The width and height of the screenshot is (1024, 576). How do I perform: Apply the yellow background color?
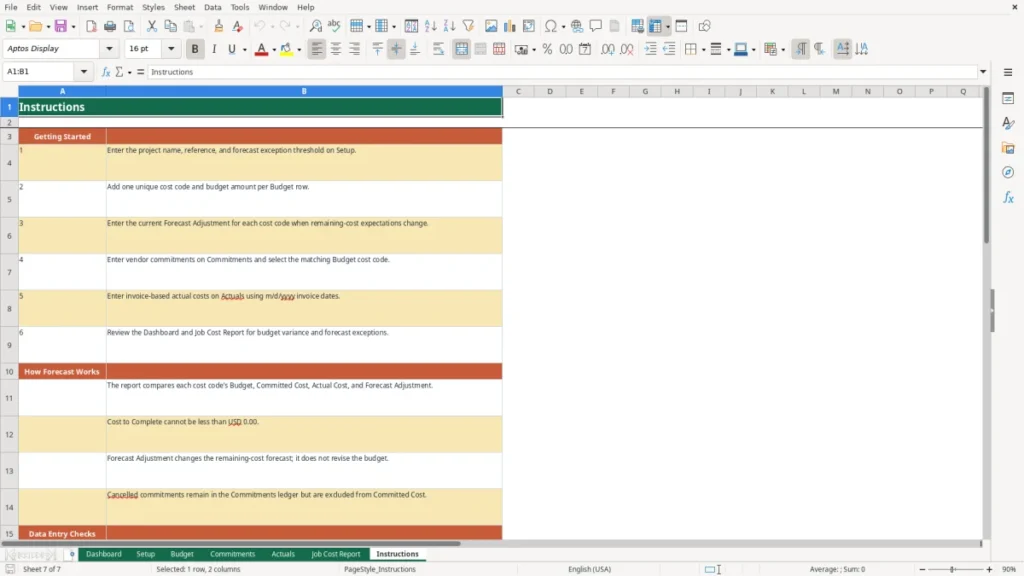286,49
